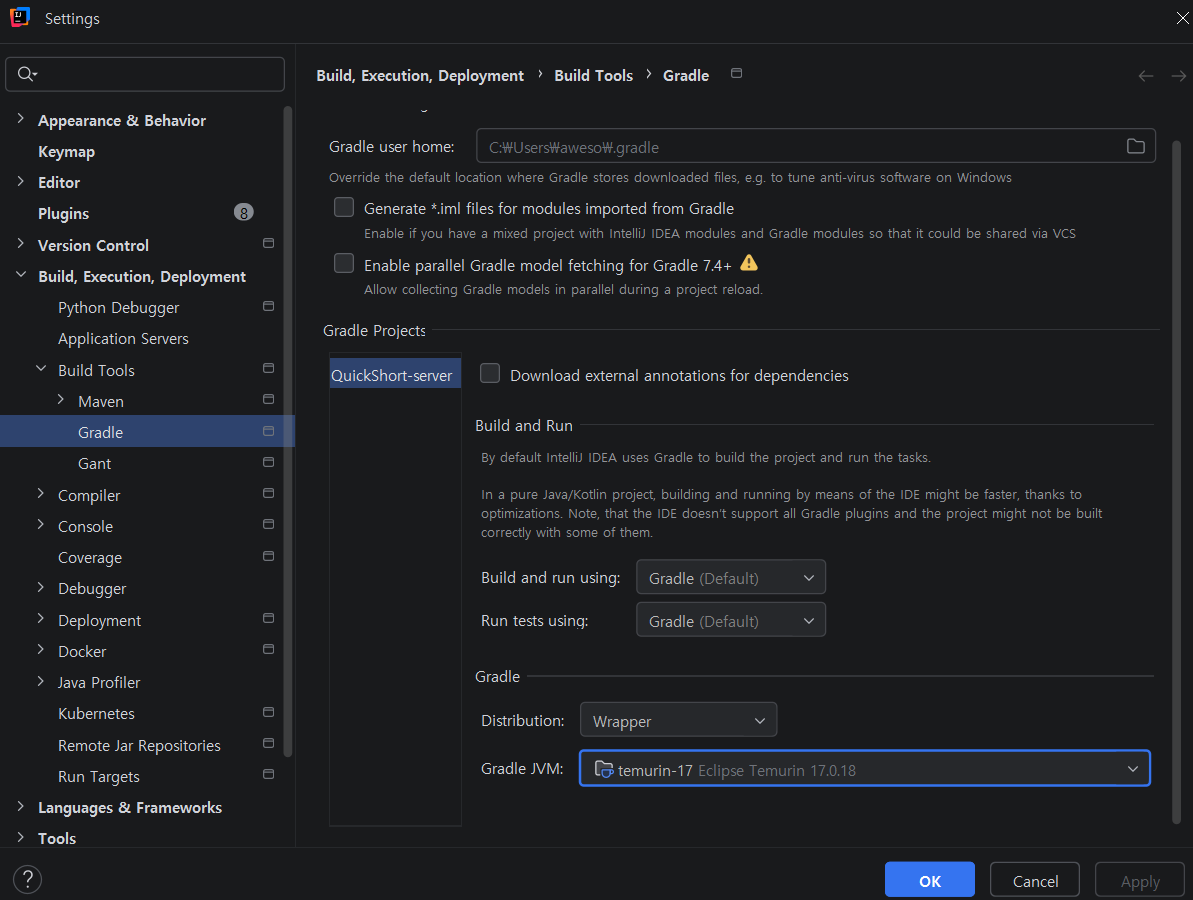The image size is (1193, 900).
Task: Click the Apply button
Action: pyautogui.click(x=1140, y=880)
